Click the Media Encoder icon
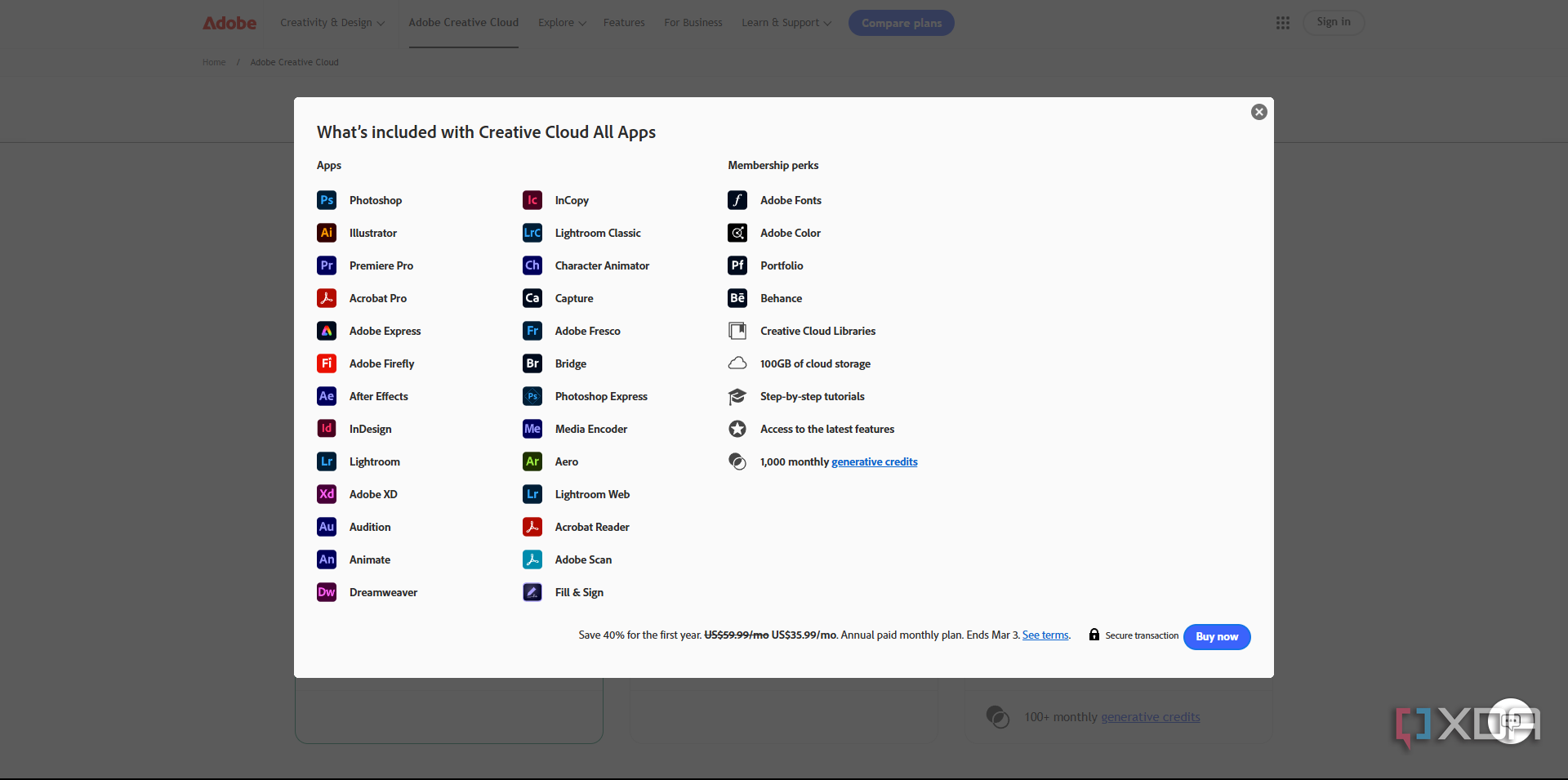Screen dimensions: 1568x780 [x=532, y=429]
